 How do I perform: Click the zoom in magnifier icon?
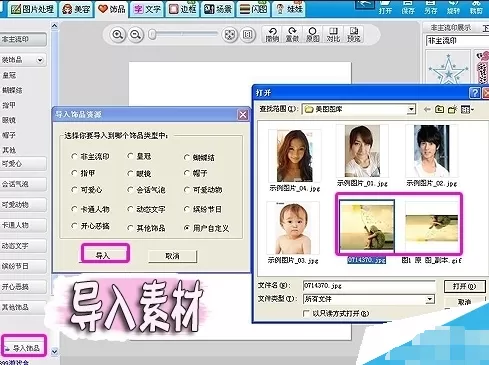[117, 35]
